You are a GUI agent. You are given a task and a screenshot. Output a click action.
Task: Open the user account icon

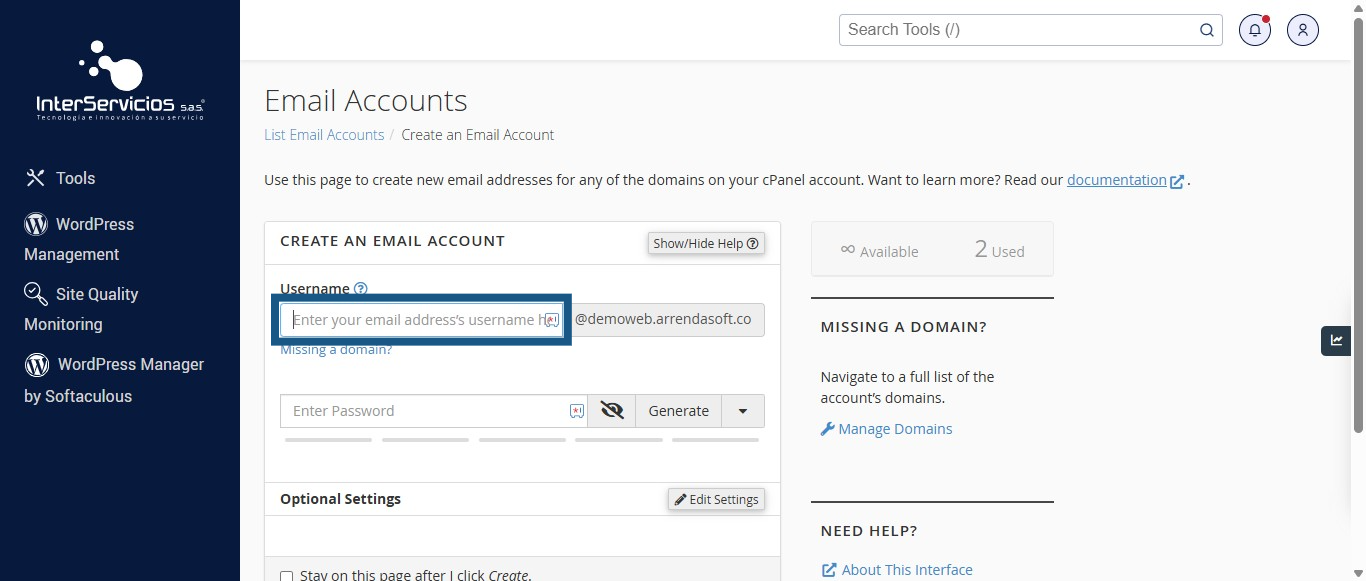[1303, 30]
